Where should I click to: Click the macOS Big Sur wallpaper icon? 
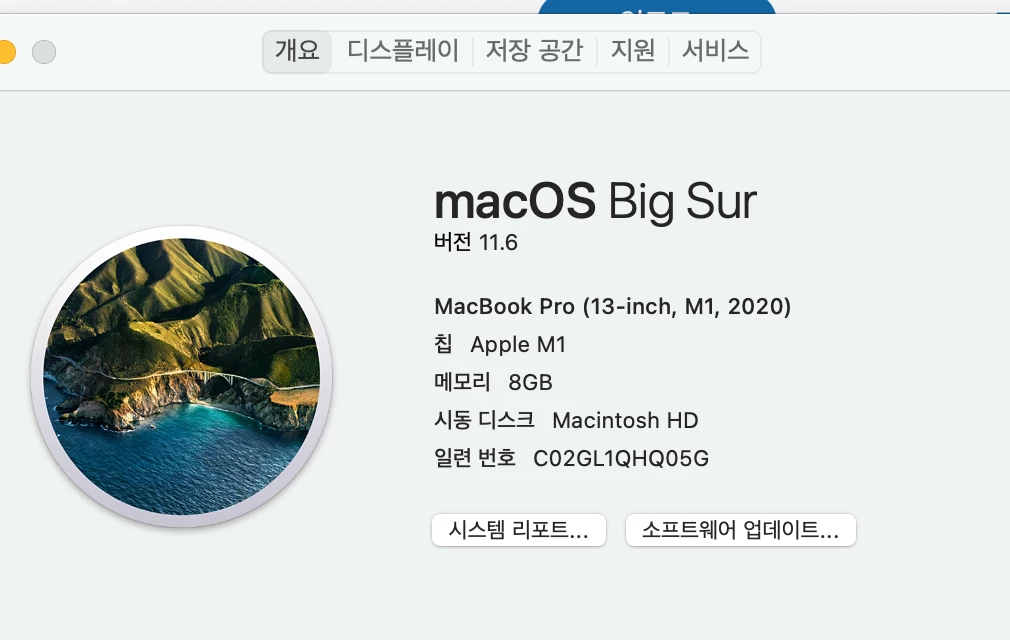coord(182,377)
